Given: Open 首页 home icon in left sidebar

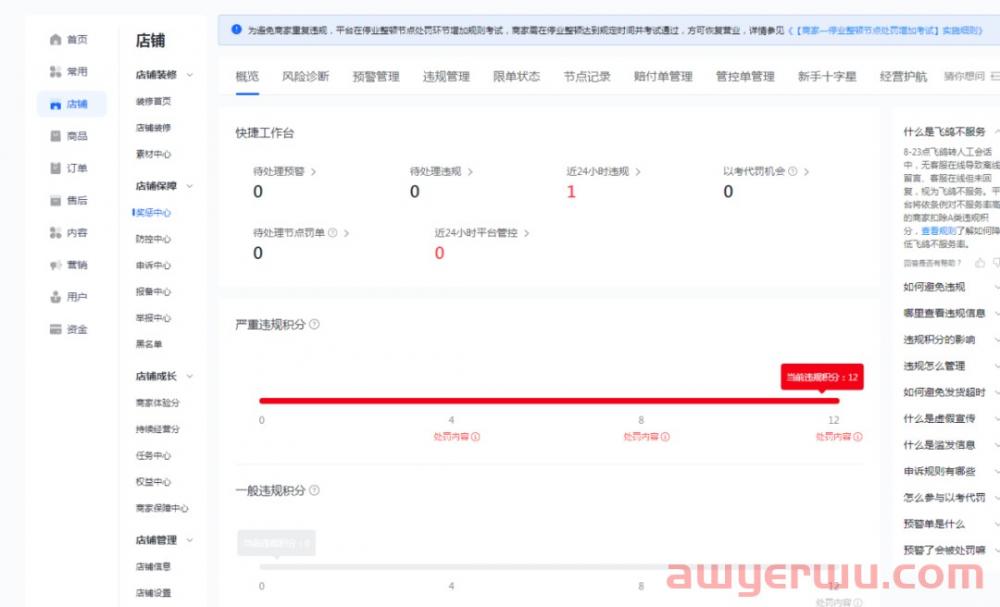Looking at the screenshot, I should pos(56,39).
